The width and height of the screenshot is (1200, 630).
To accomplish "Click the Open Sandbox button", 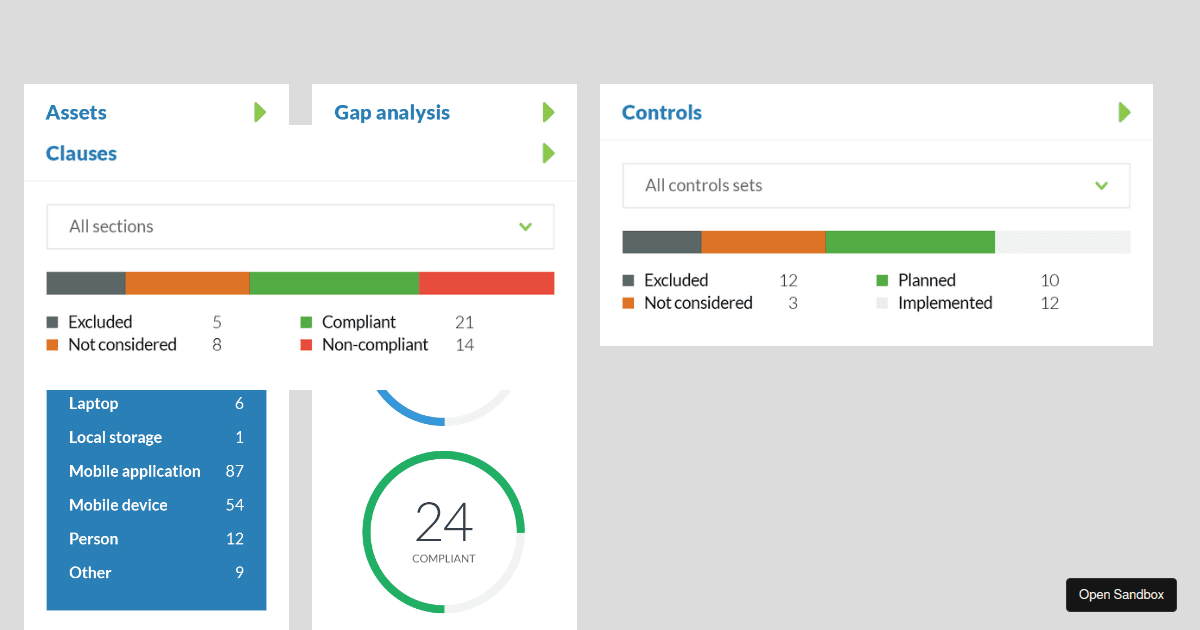I will (1121, 594).
